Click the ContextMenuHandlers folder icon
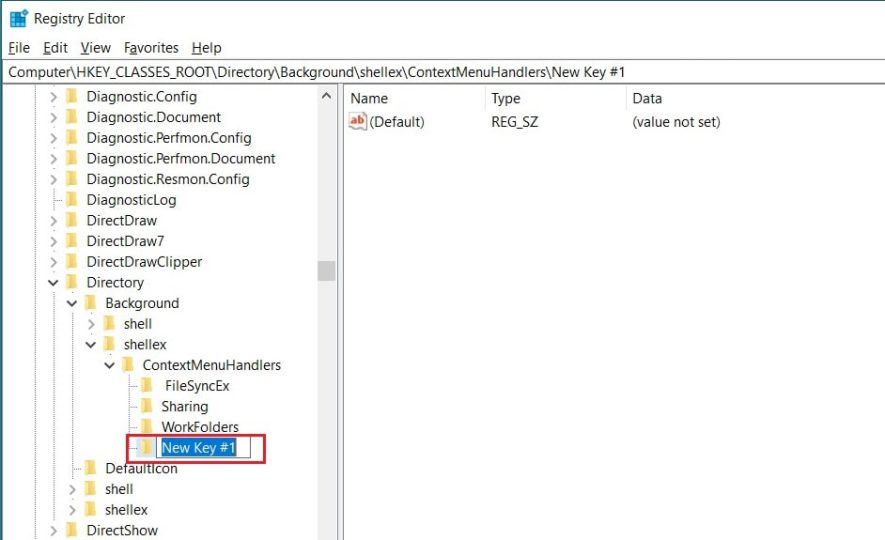The width and height of the screenshot is (885, 540). point(128,365)
